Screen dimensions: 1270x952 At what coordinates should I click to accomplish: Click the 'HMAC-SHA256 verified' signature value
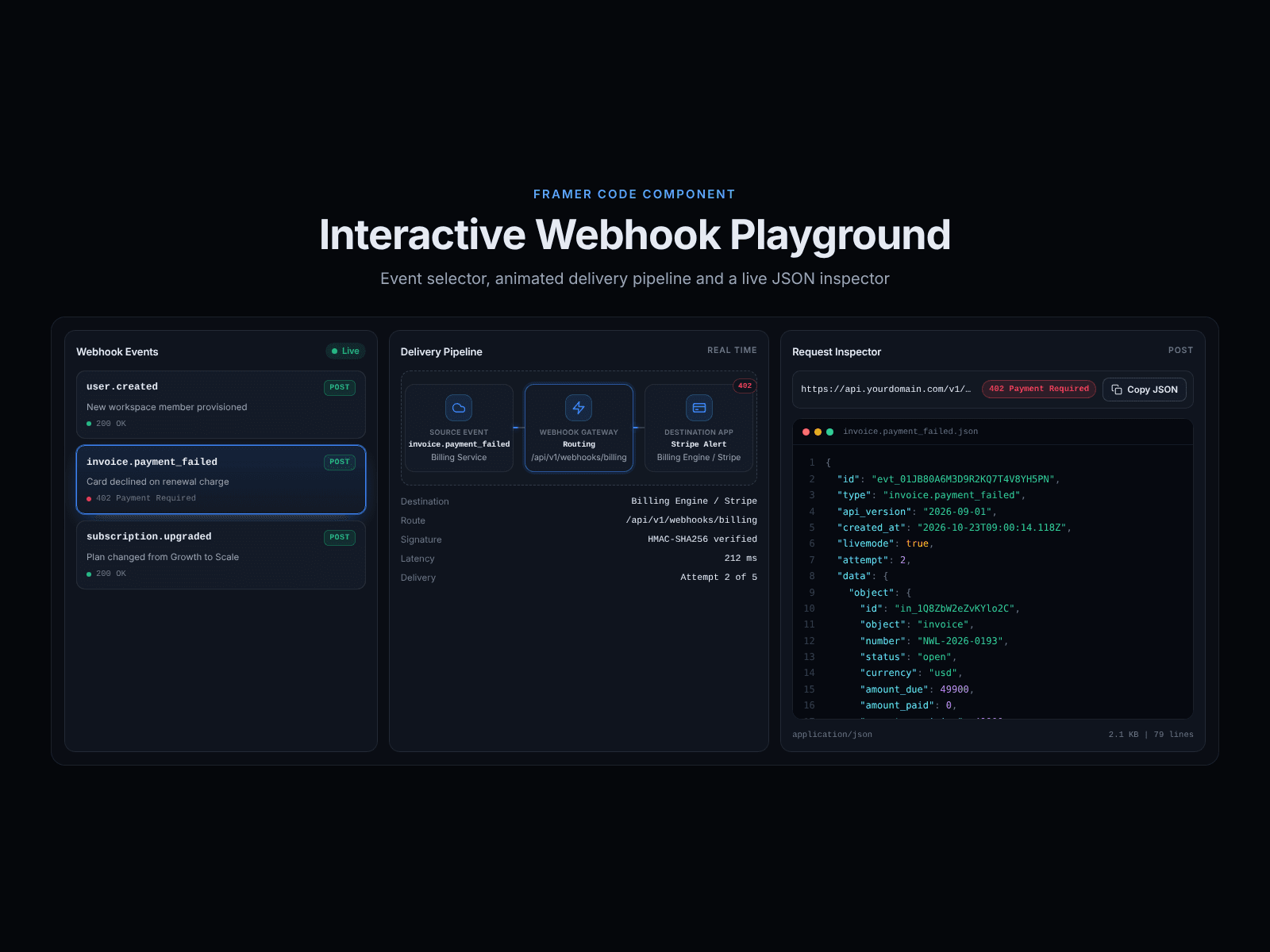[702, 539]
